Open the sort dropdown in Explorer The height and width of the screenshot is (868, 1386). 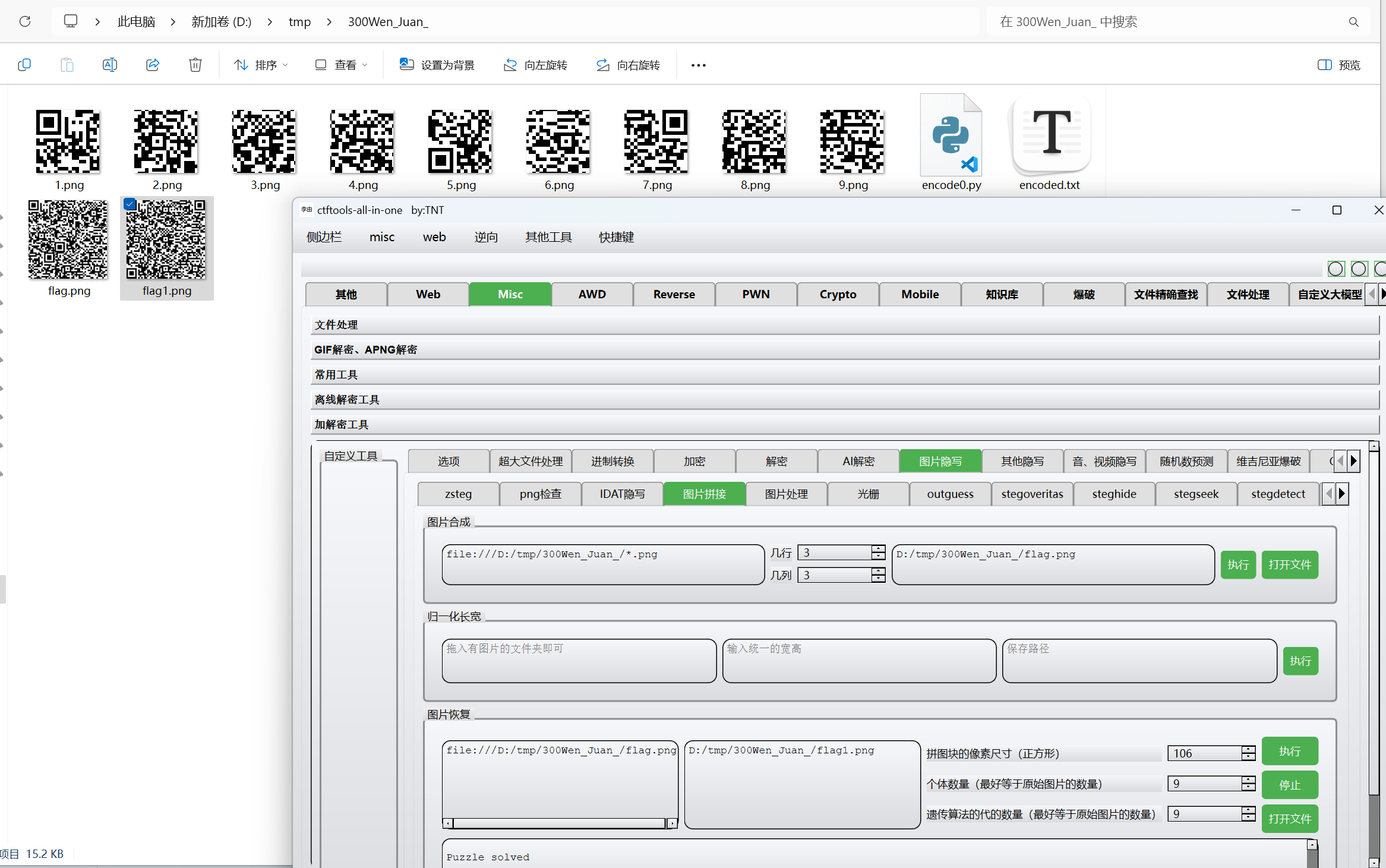(x=260, y=65)
